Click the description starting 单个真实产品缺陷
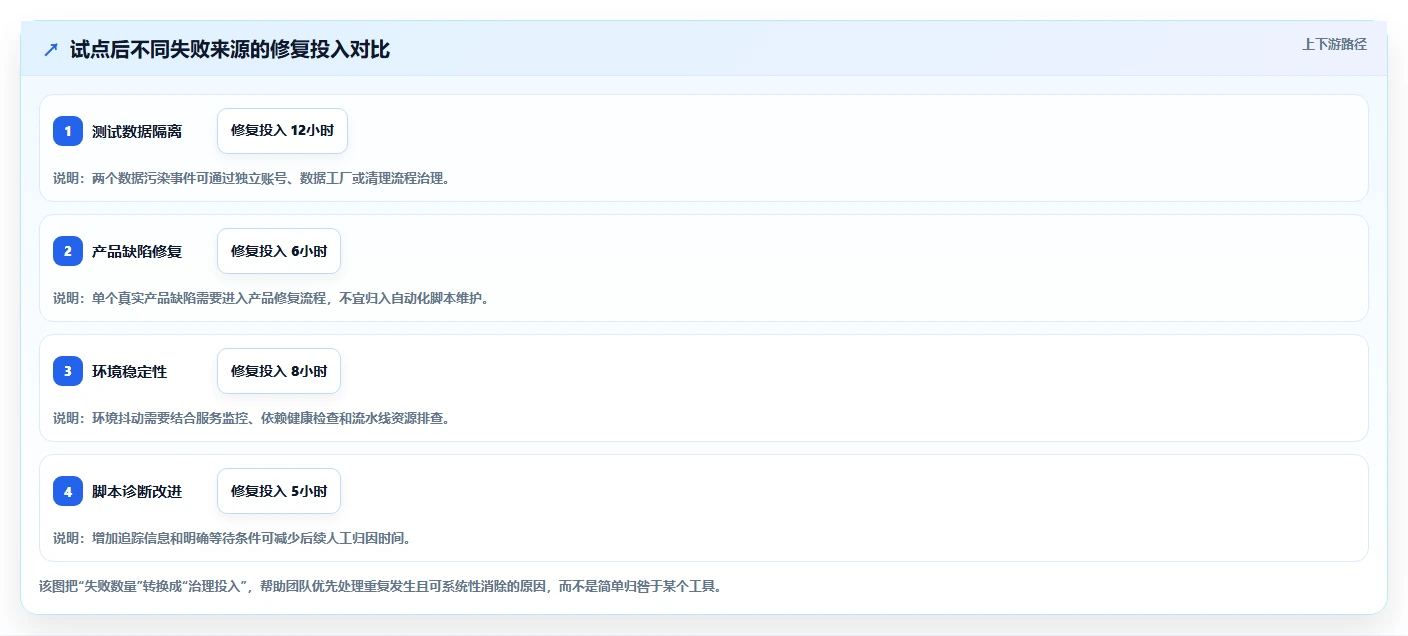The height and width of the screenshot is (636, 1408). click(271, 298)
